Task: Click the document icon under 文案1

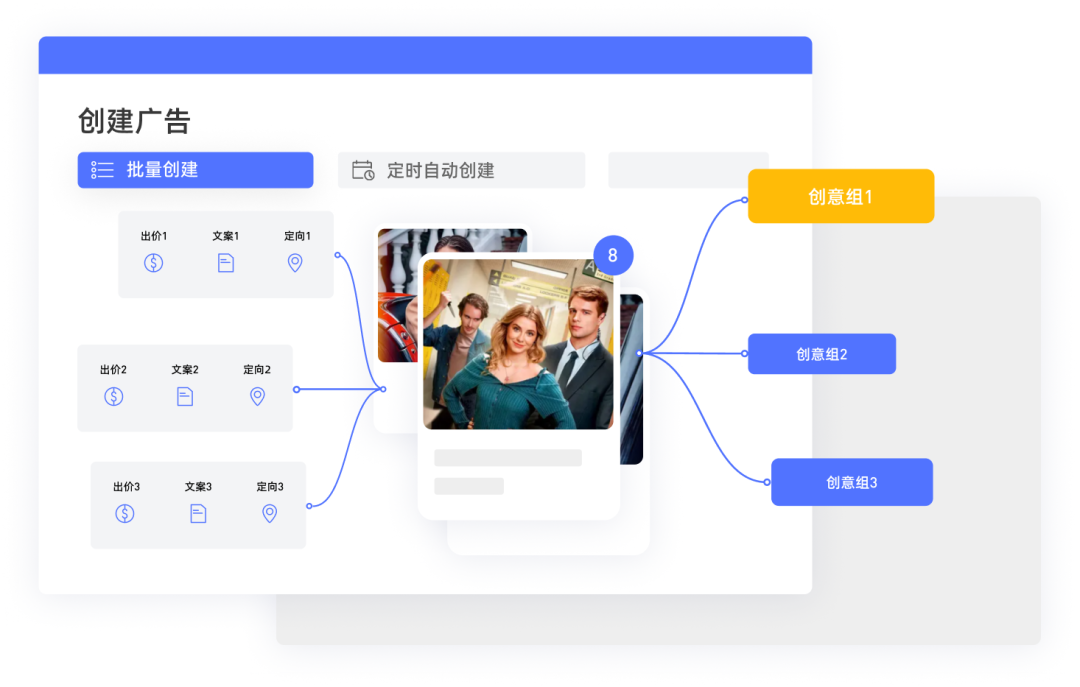Action: [225, 263]
